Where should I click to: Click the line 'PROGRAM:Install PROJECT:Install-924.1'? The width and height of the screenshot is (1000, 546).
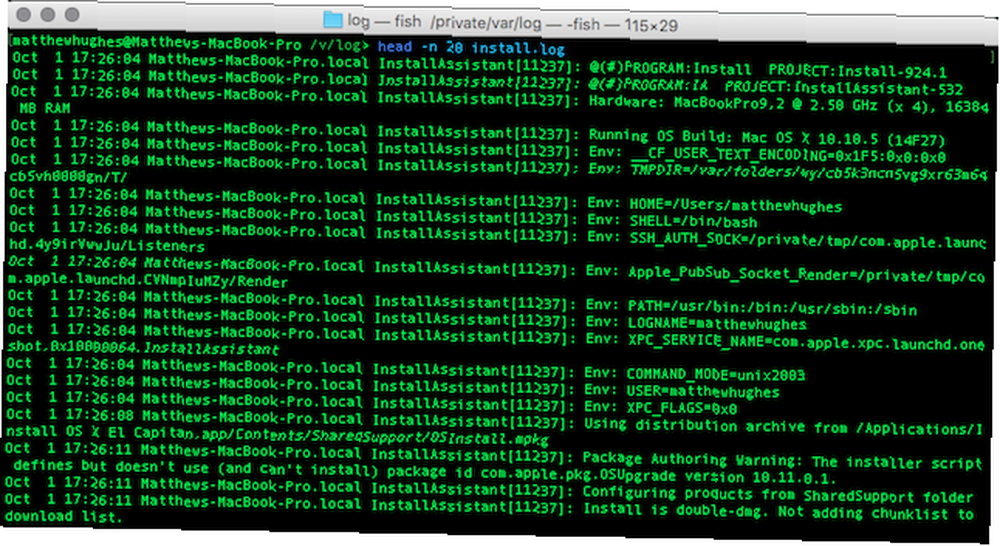(786, 70)
